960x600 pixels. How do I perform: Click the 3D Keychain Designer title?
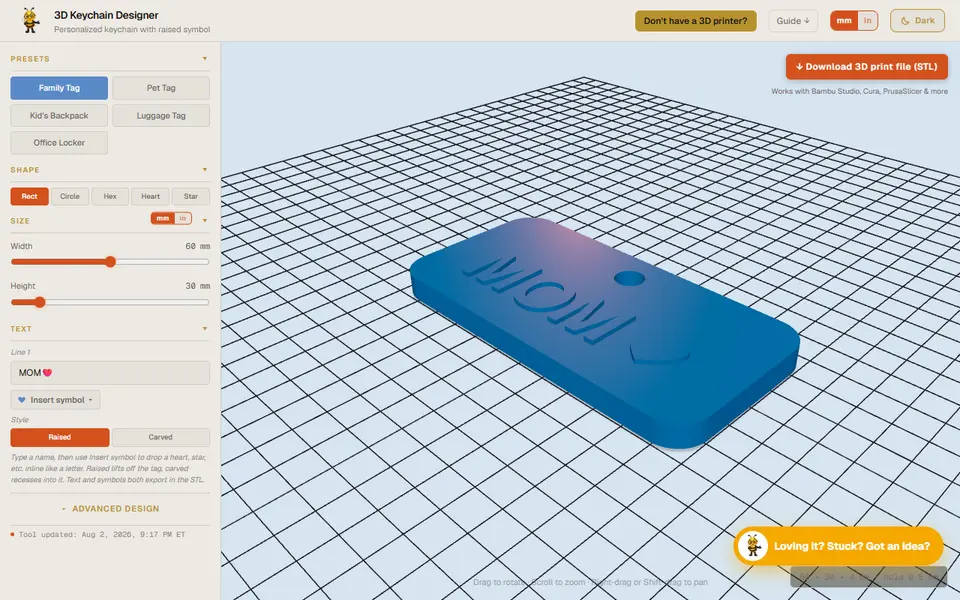[106, 15]
